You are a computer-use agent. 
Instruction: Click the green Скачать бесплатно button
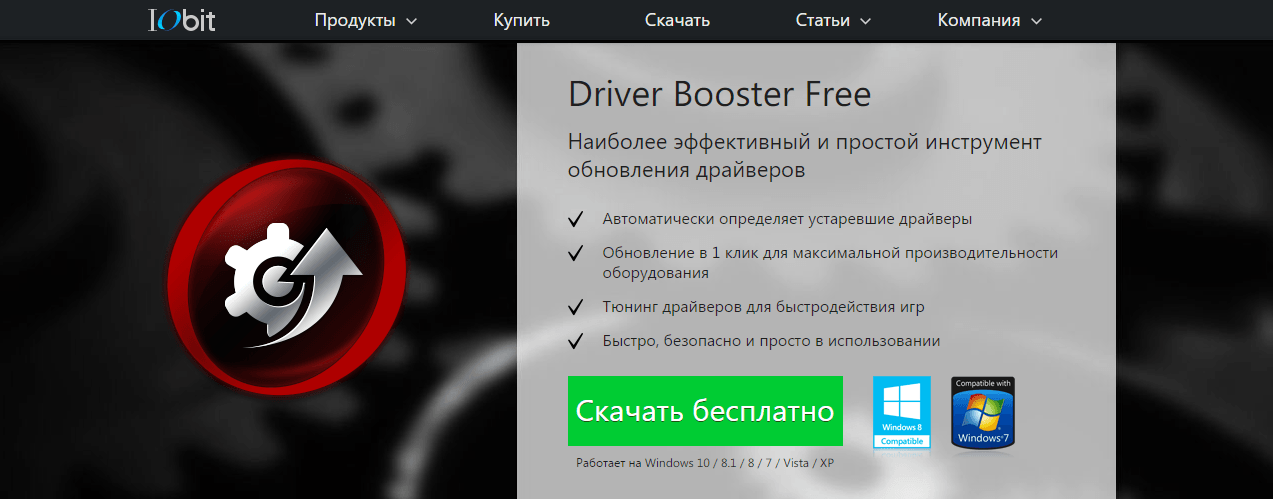point(705,411)
